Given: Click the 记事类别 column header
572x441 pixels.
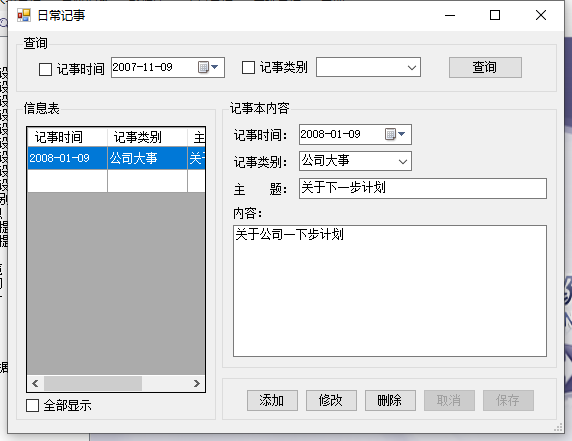Looking at the screenshot, I should [x=147, y=137].
